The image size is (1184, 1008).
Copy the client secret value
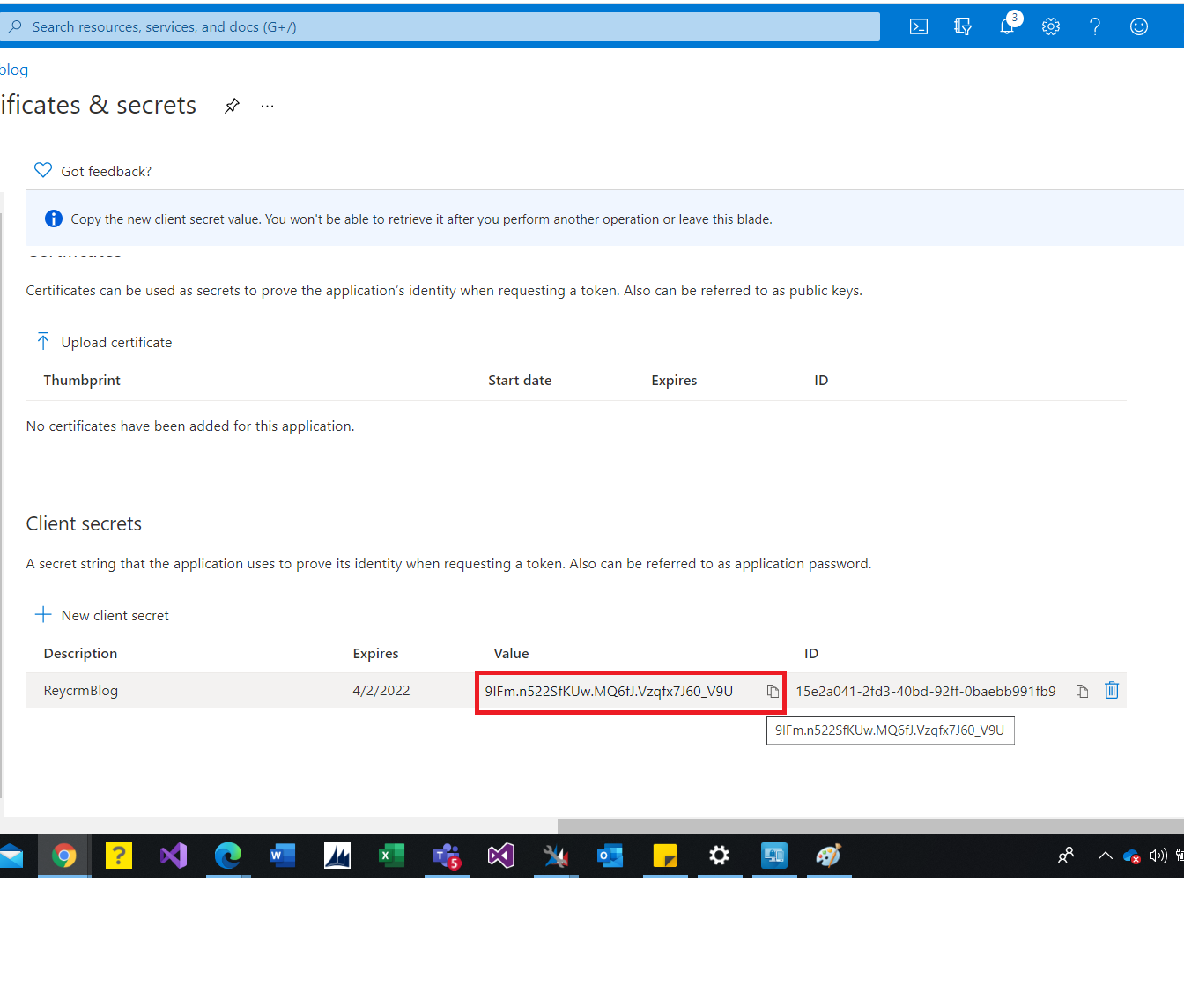pos(773,692)
